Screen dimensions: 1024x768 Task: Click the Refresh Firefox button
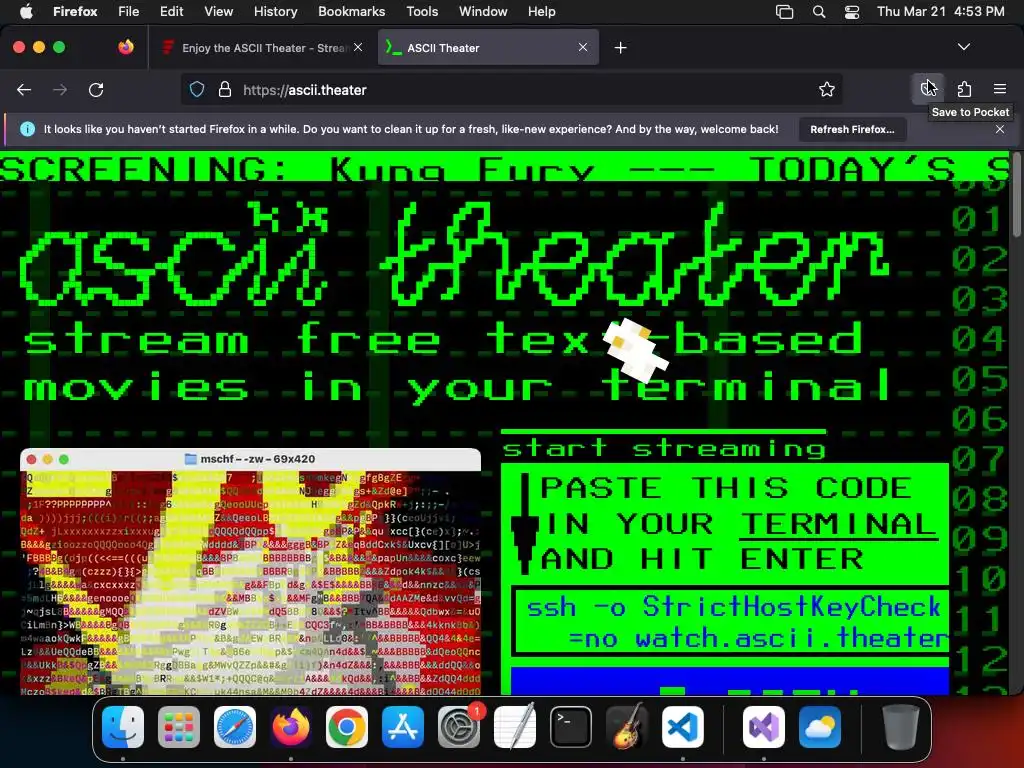852,129
